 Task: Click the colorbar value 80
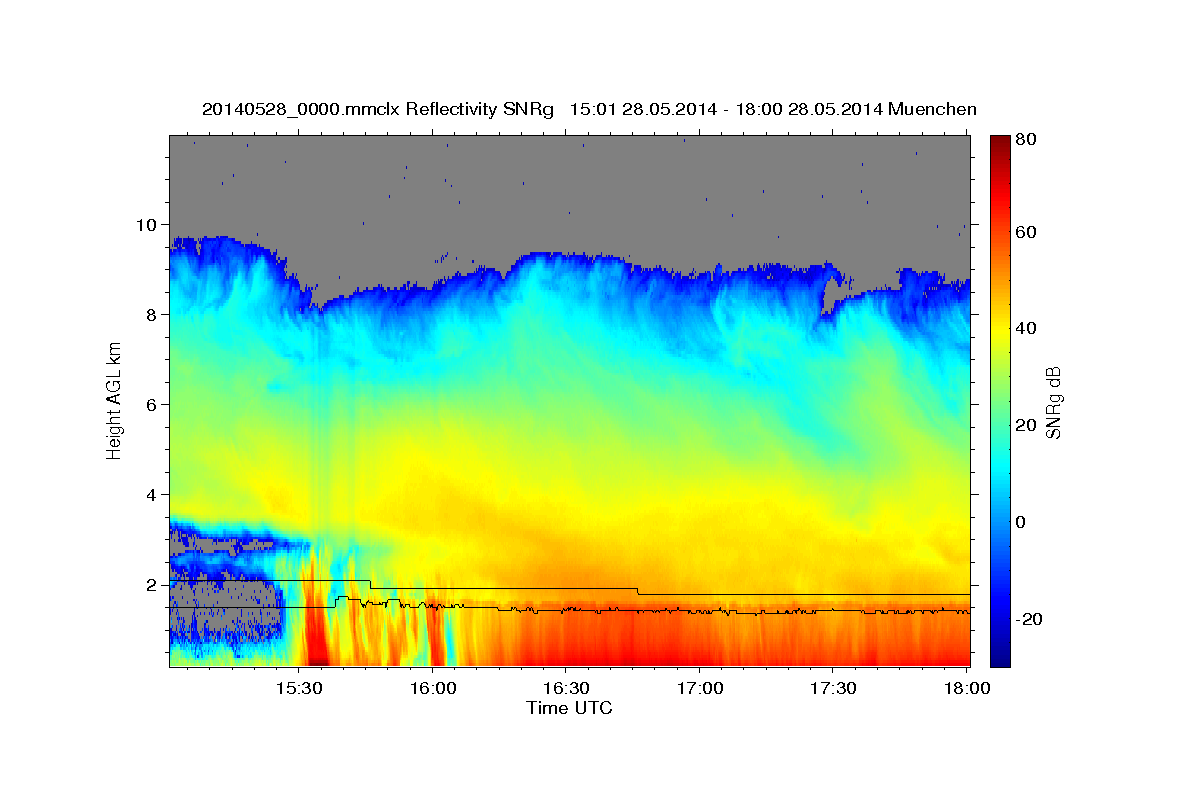(x=1027, y=140)
